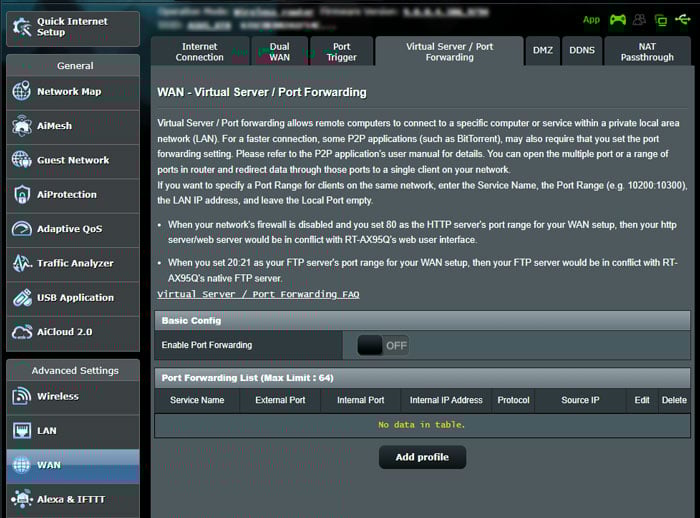This screenshot has width=700, height=518.
Task: Go to AiProtection menu label
Action: [x=67, y=195]
